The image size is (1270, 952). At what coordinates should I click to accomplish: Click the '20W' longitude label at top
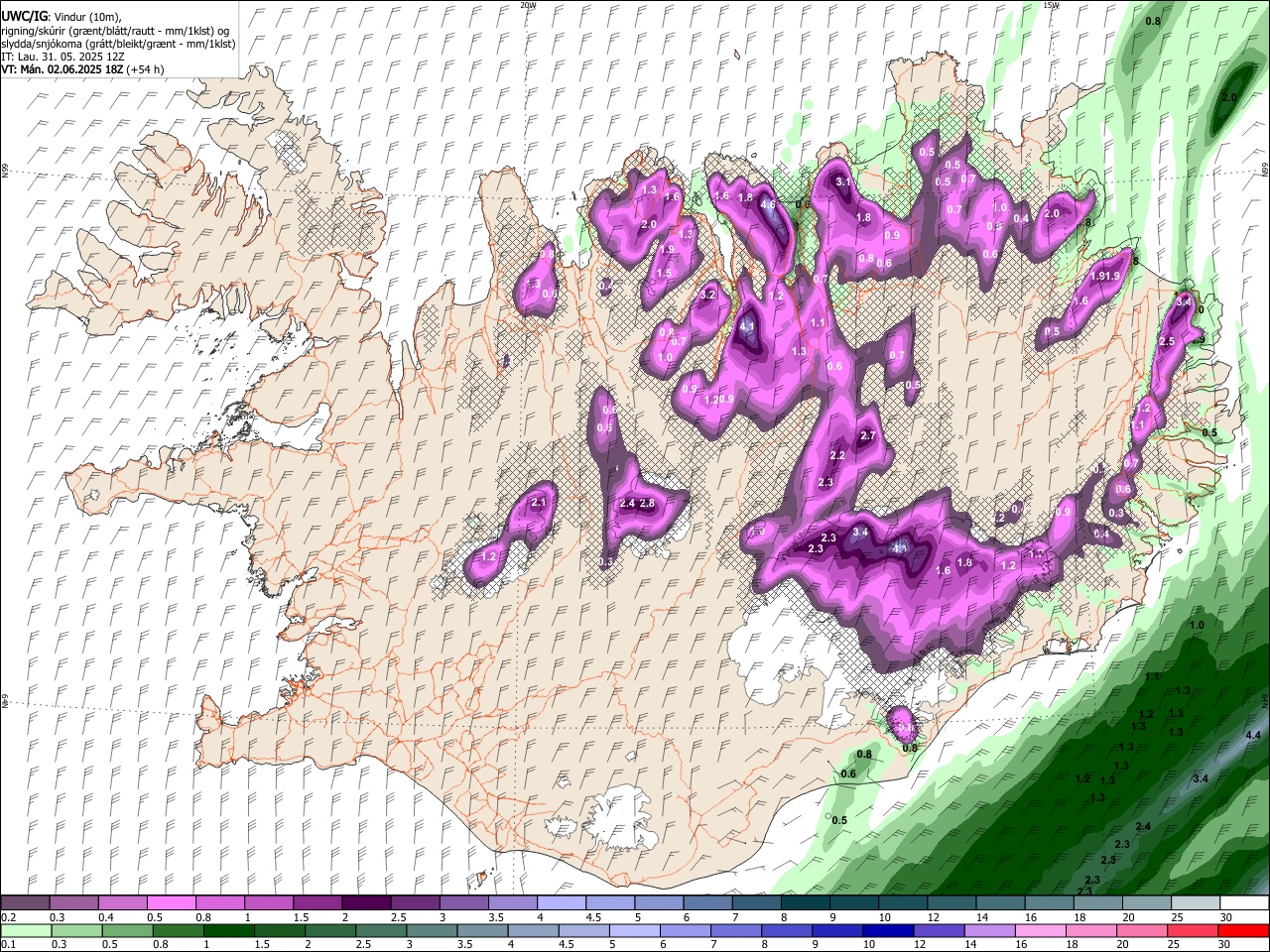click(x=528, y=5)
